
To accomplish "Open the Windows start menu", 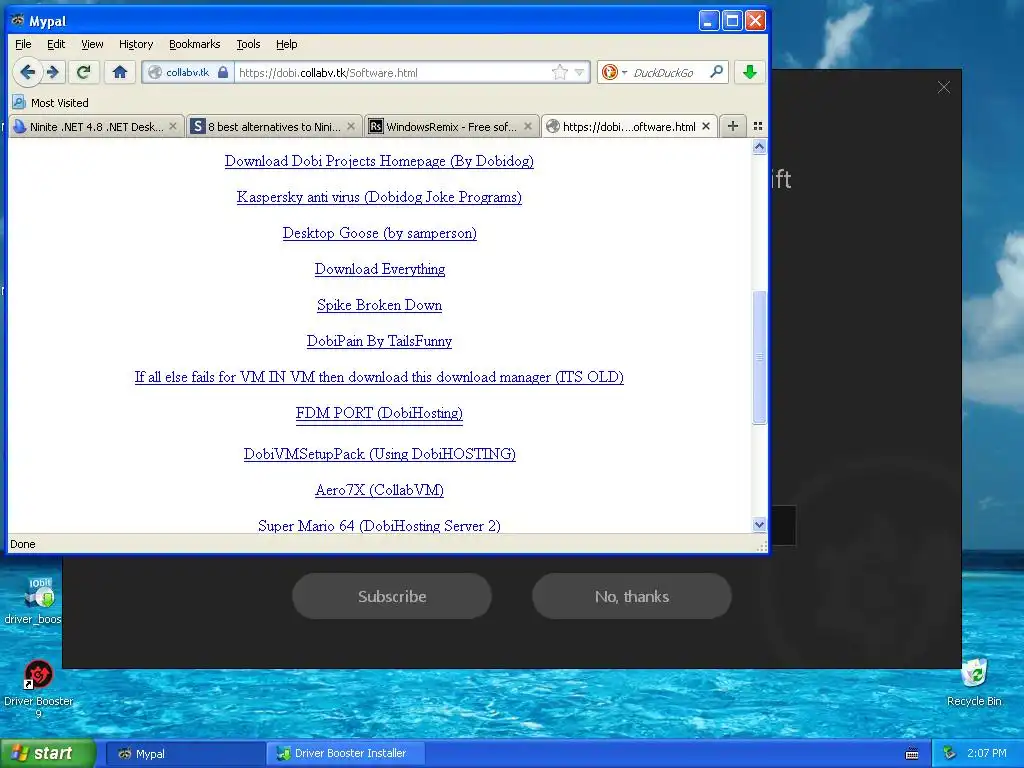I will (x=48, y=753).
